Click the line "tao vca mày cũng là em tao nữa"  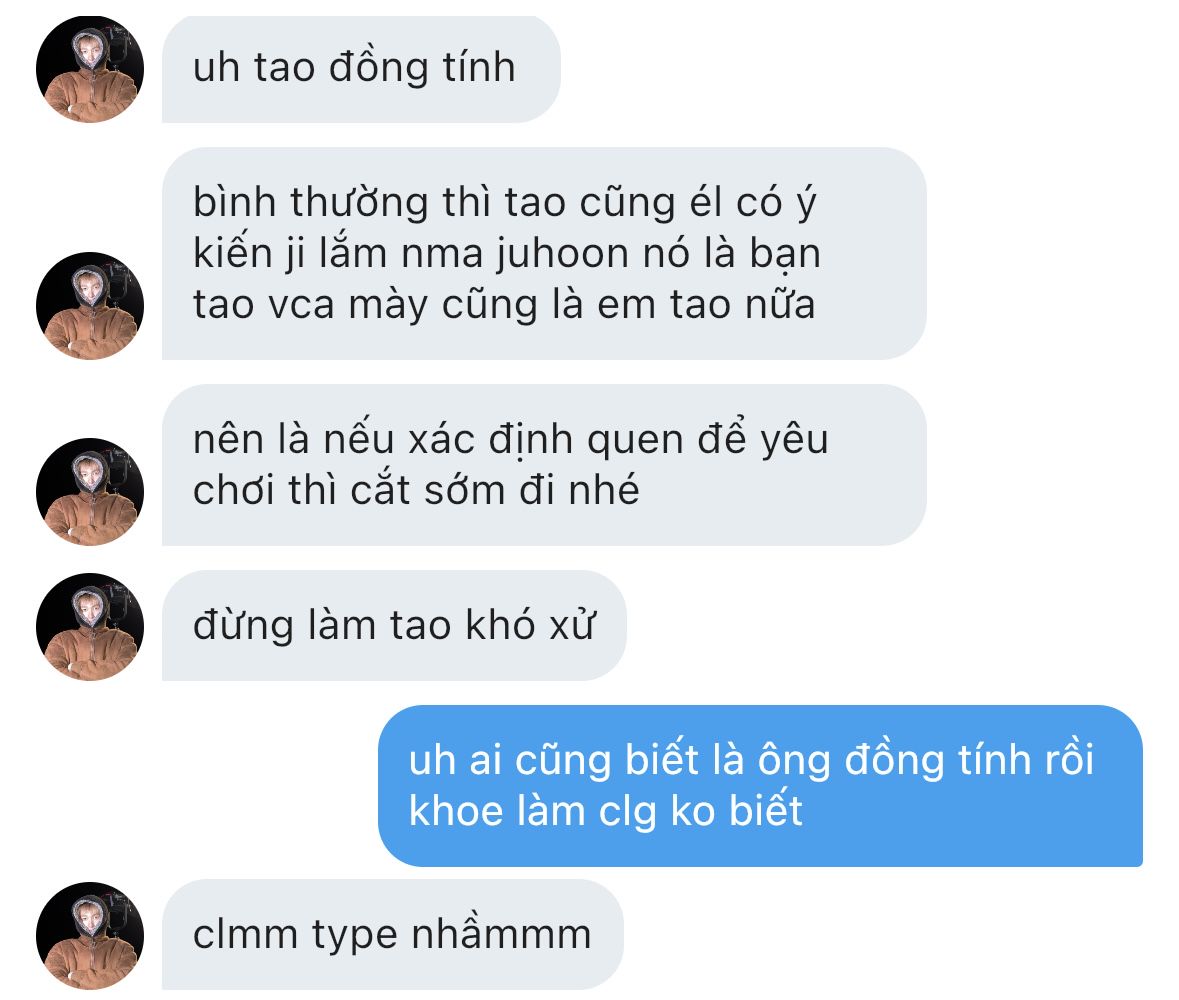pyautogui.click(x=504, y=305)
